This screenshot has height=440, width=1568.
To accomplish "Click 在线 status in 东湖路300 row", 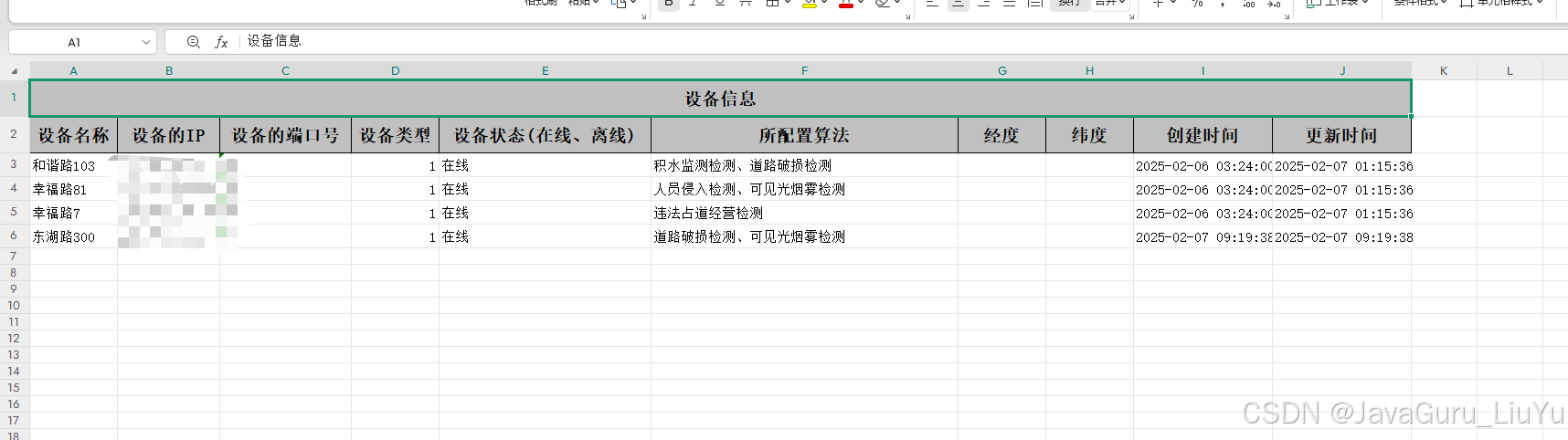I will click(545, 236).
